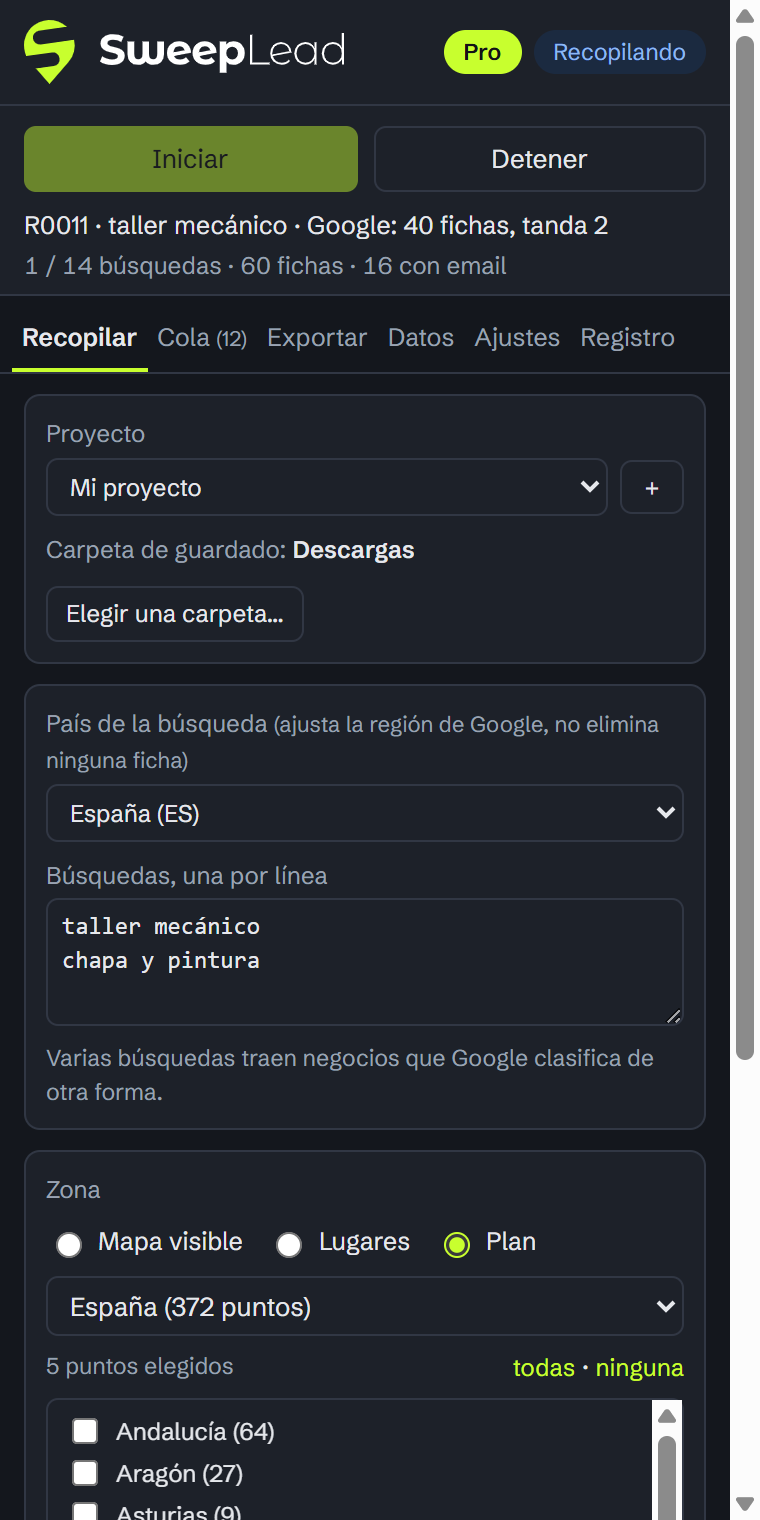Click the chapa y pintura search line
Image resolution: width=760 pixels, height=1520 pixels.
click(161, 961)
